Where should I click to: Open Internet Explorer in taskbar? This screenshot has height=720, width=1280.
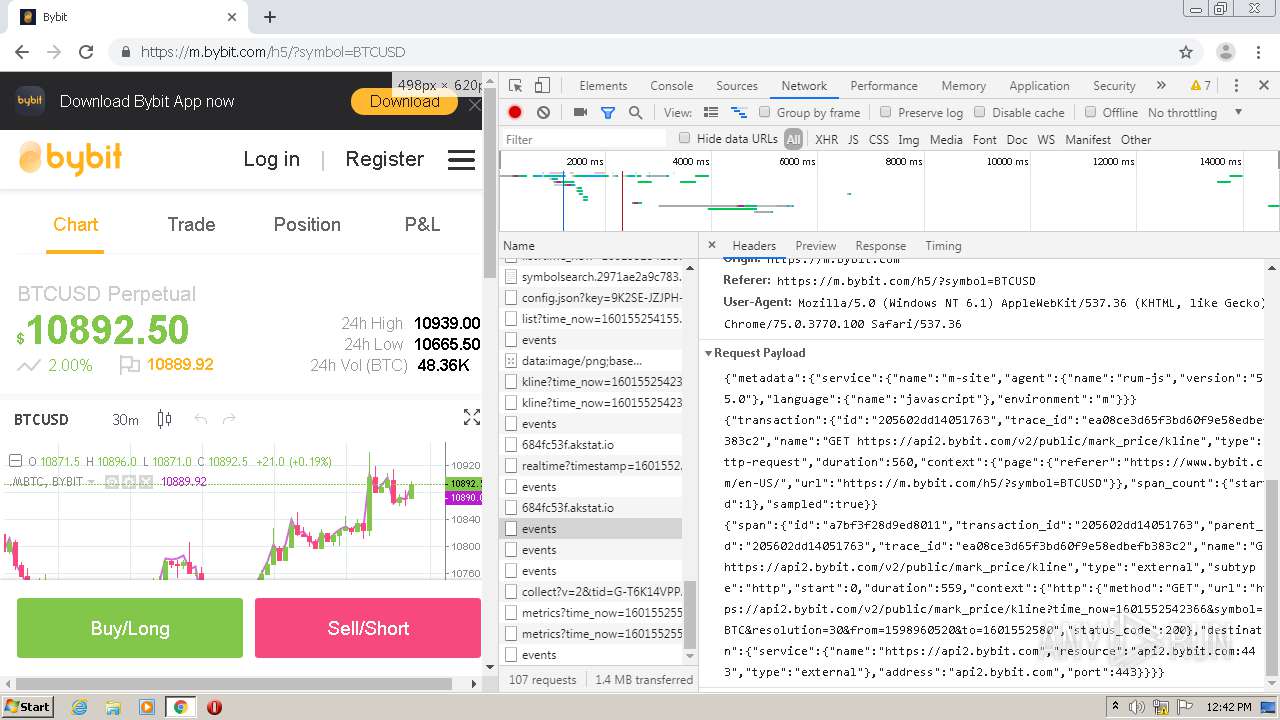coord(79,707)
